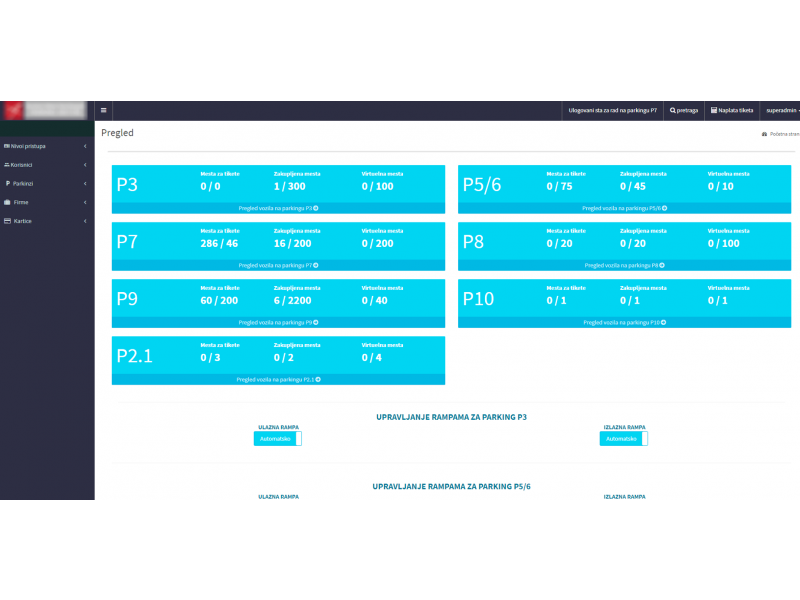Toggle the sidebar hamburger menu icon
The width and height of the screenshot is (800, 600).
104,110
